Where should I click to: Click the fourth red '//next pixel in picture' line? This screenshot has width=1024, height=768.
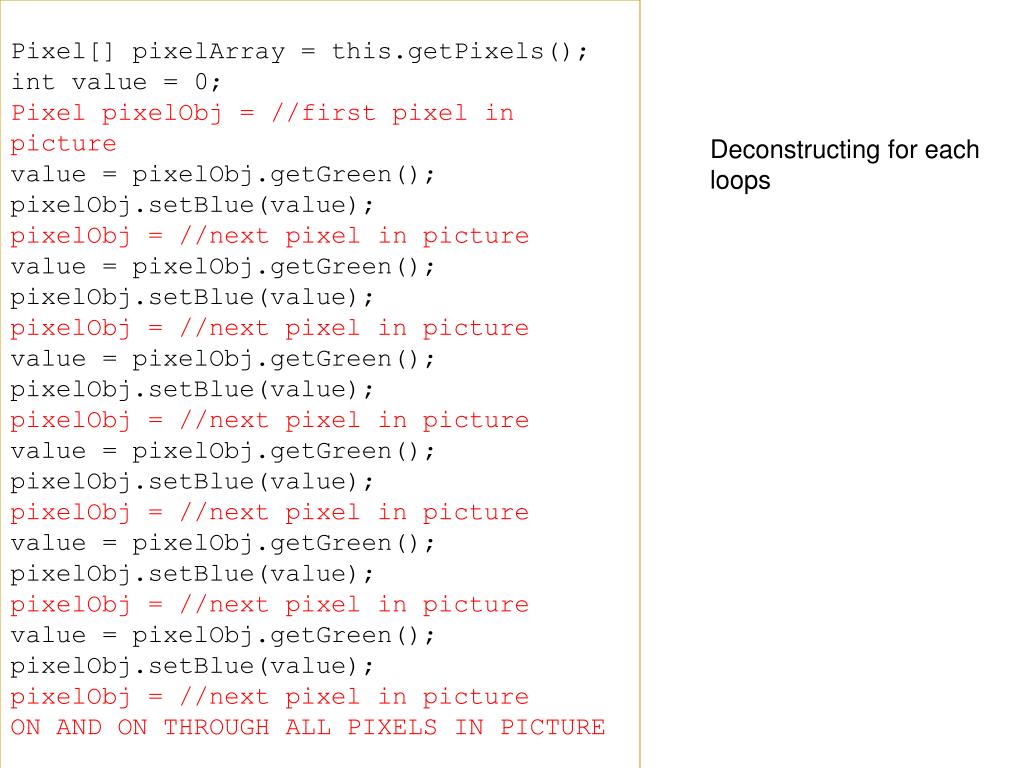click(269, 512)
